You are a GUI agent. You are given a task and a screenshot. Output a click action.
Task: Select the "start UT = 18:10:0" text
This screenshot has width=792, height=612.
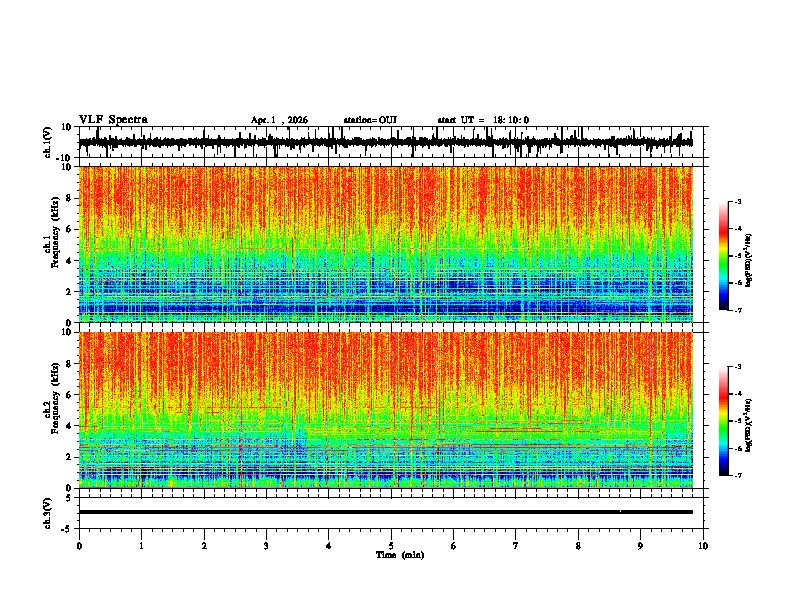point(483,120)
